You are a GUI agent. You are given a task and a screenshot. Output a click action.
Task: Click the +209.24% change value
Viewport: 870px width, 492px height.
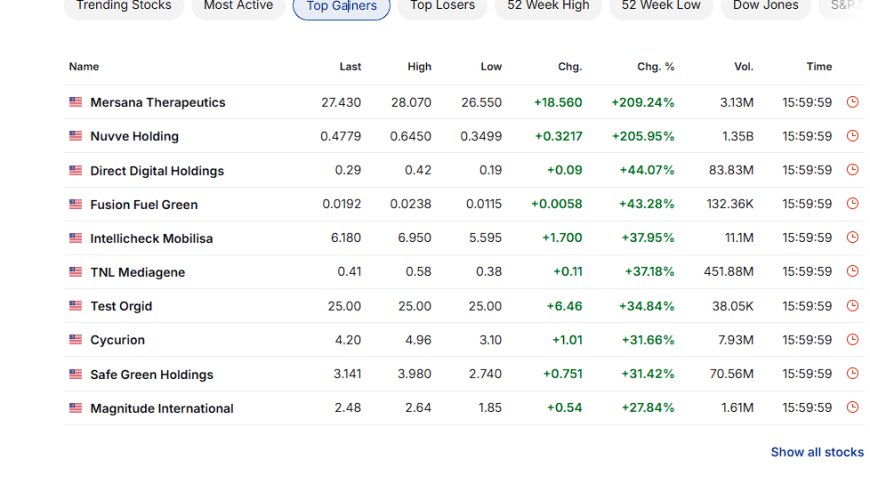click(643, 103)
